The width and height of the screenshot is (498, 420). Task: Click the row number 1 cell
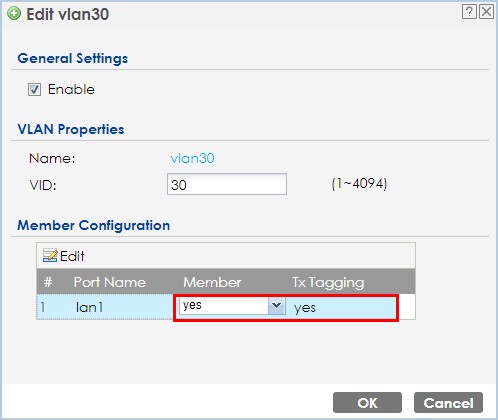click(43, 307)
